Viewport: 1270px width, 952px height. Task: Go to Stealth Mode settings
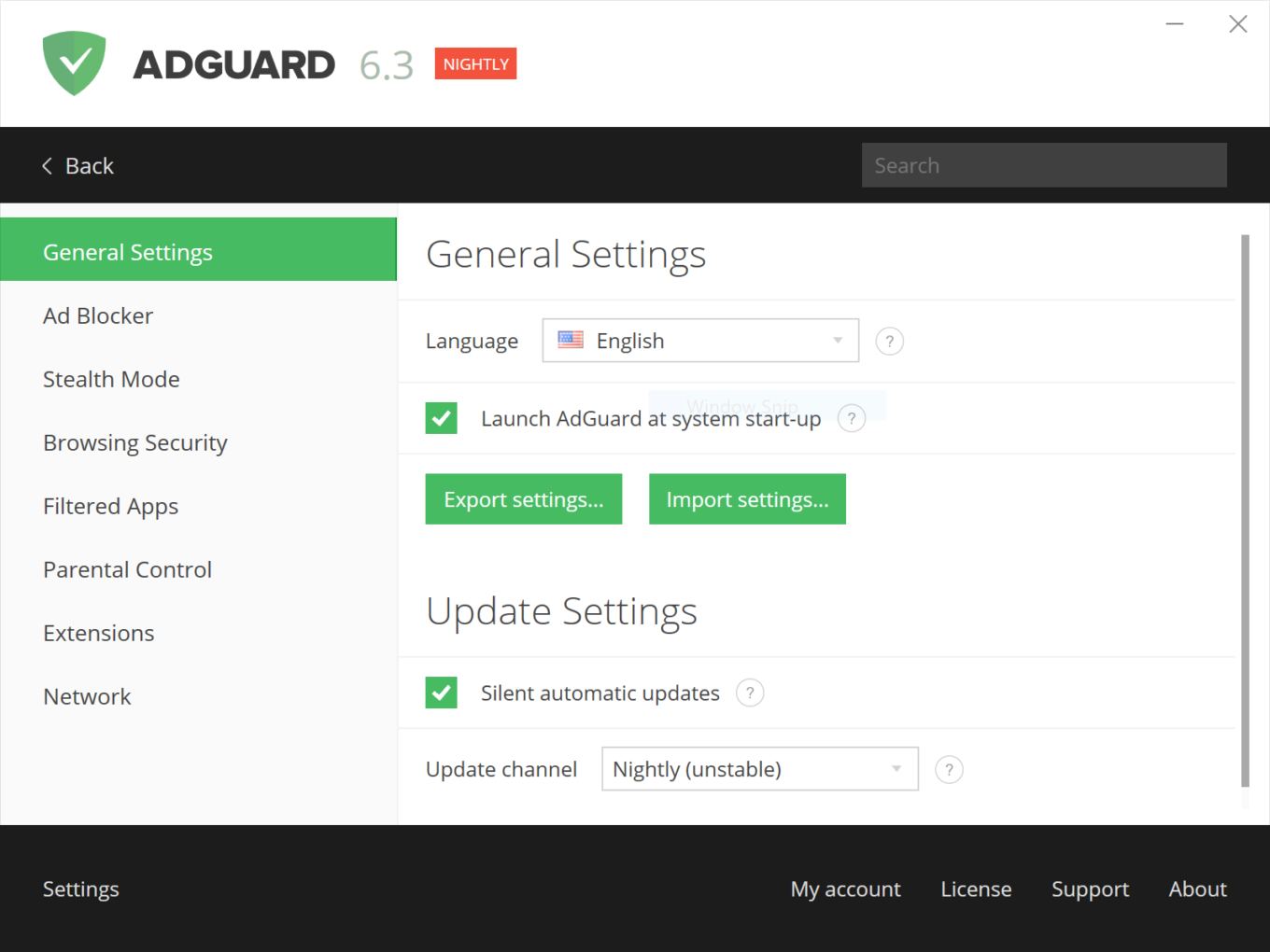198,379
